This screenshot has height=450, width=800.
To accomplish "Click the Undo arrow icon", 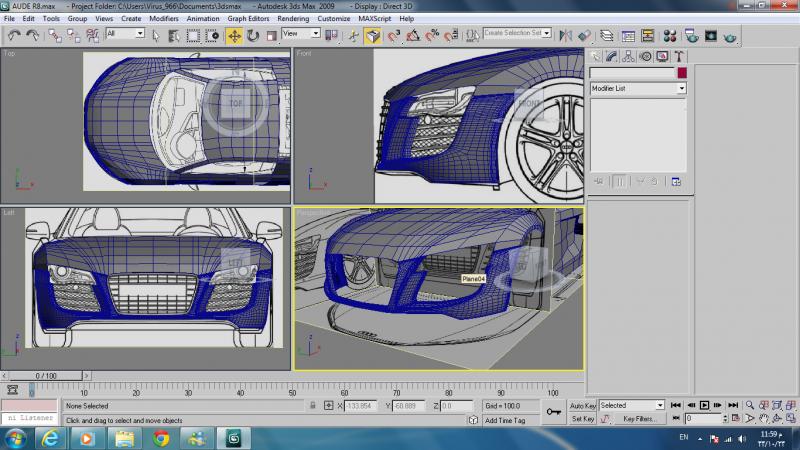I will click(x=14, y=36).
